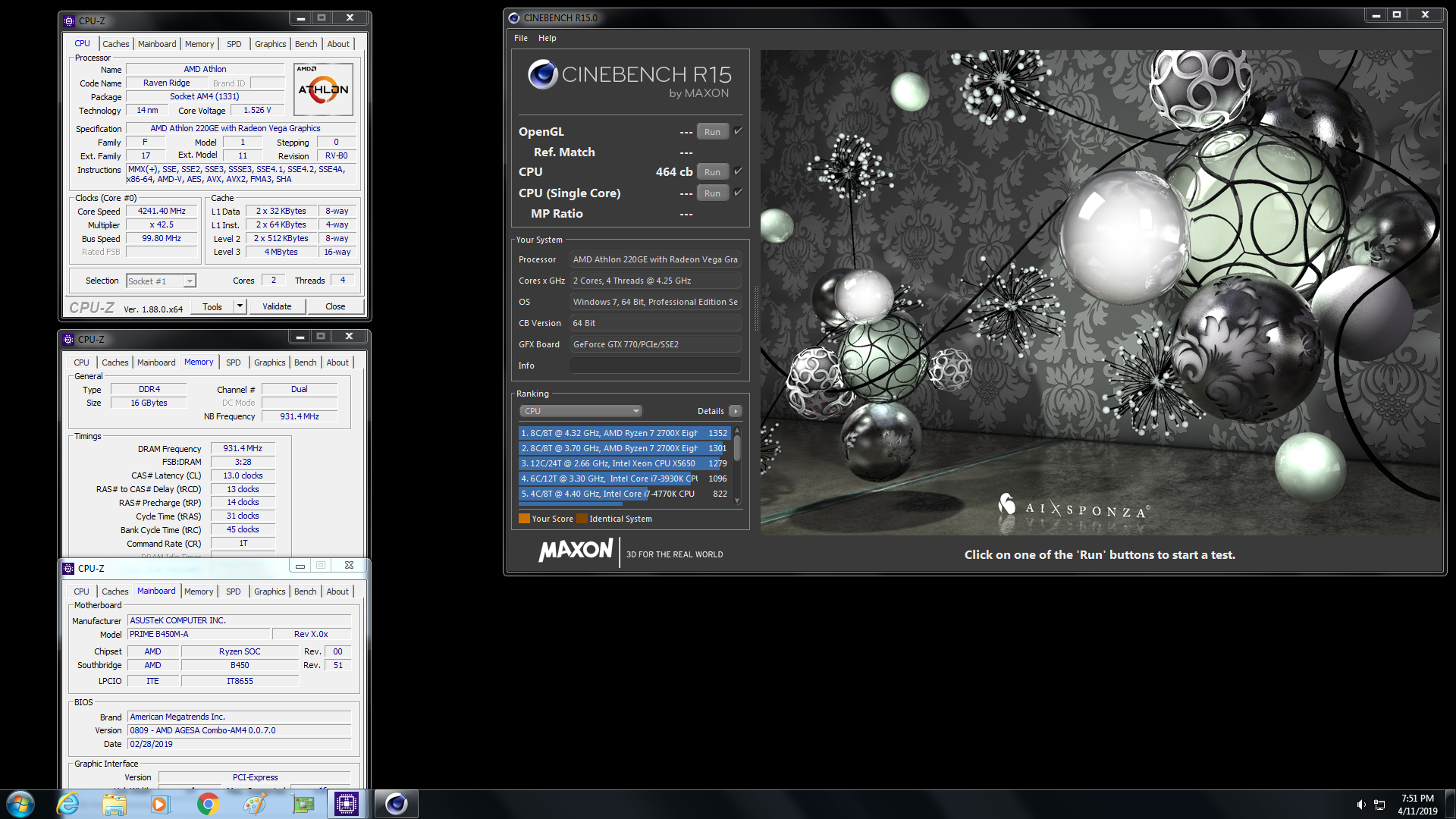Minimize the Cinebench window
The width and height of the screenshot is (1456, 819).
[x=1376, y=15]
